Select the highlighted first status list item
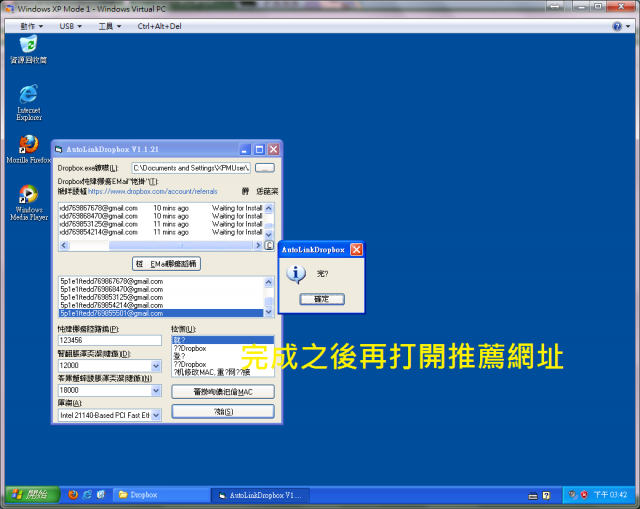 (223, 340)
